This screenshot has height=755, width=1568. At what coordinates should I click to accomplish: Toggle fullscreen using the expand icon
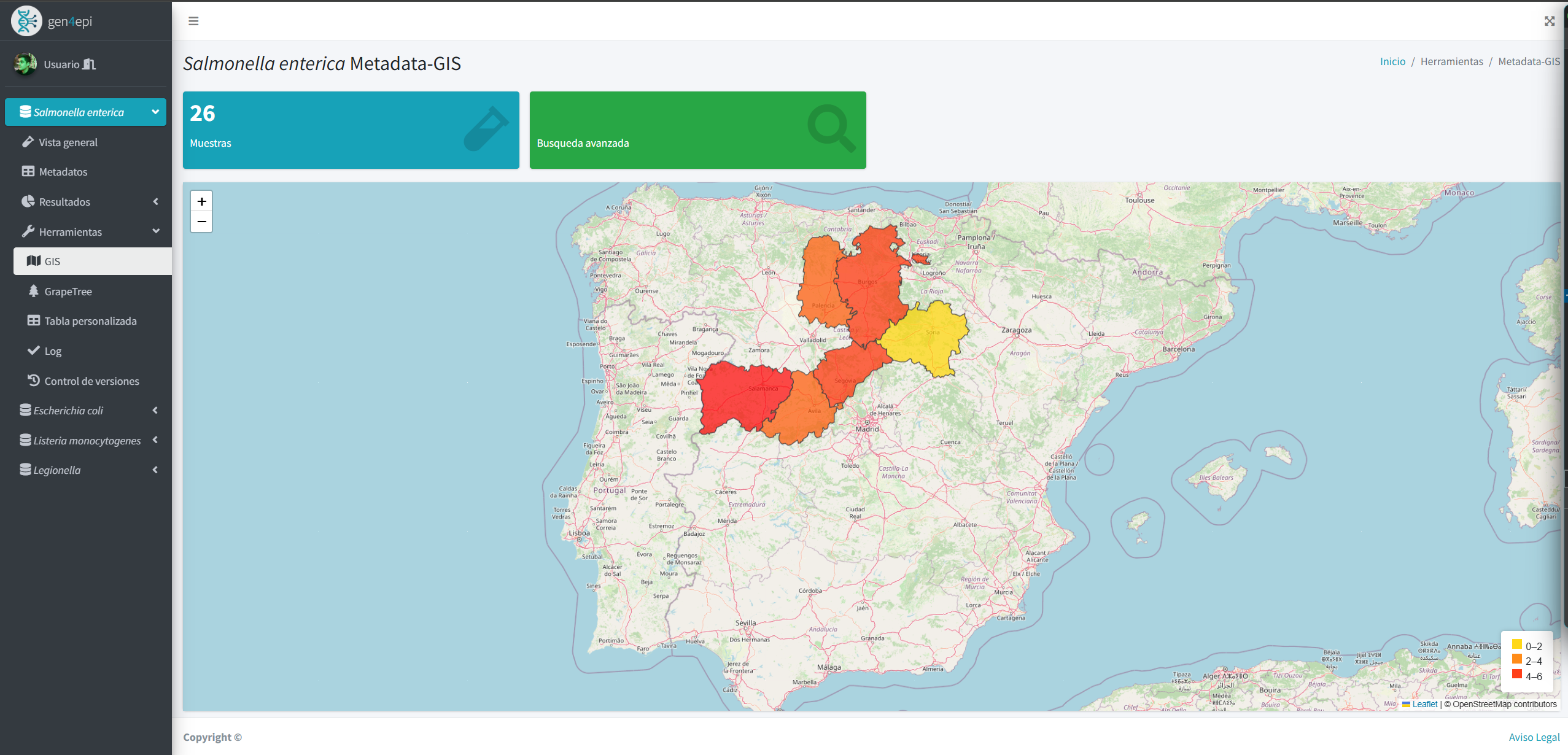(1551, 20)
